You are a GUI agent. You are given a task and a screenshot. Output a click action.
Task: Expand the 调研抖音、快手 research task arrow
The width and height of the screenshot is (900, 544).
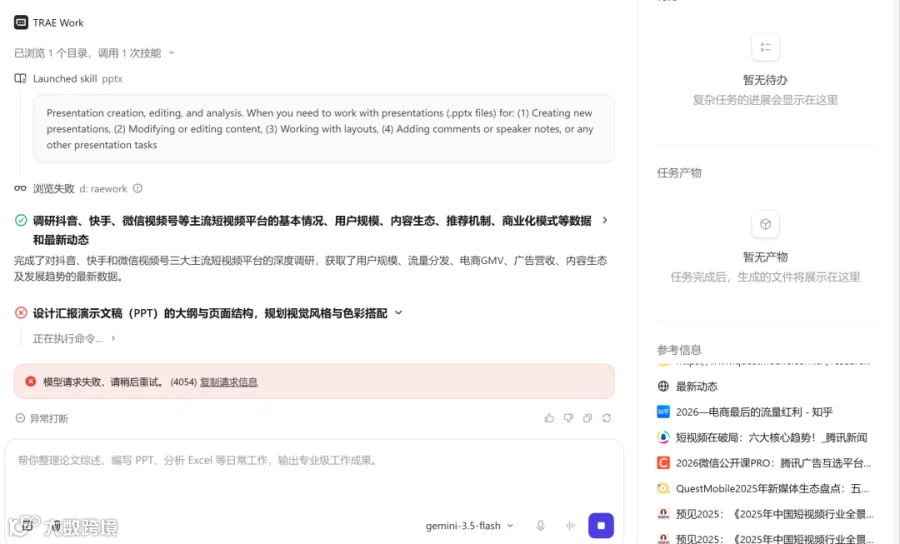605,220
